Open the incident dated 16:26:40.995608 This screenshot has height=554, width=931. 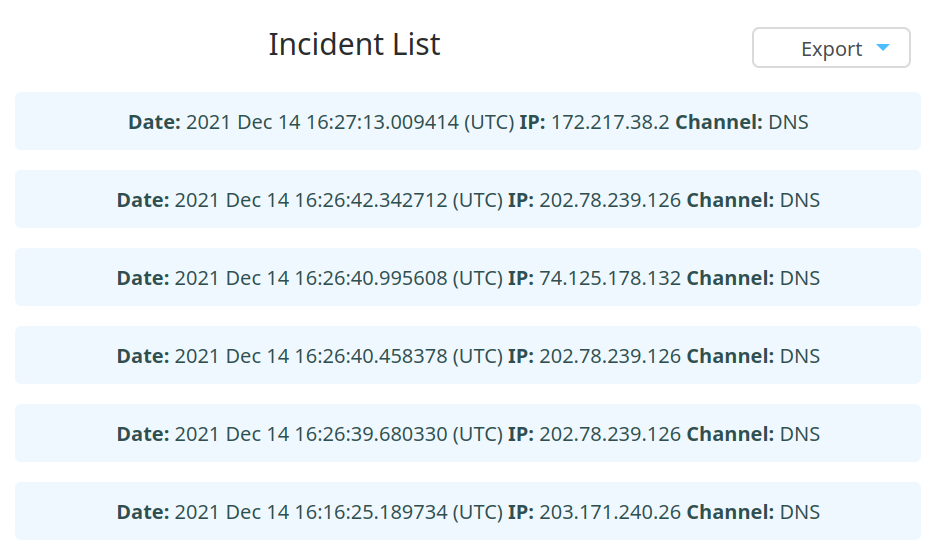468,277
